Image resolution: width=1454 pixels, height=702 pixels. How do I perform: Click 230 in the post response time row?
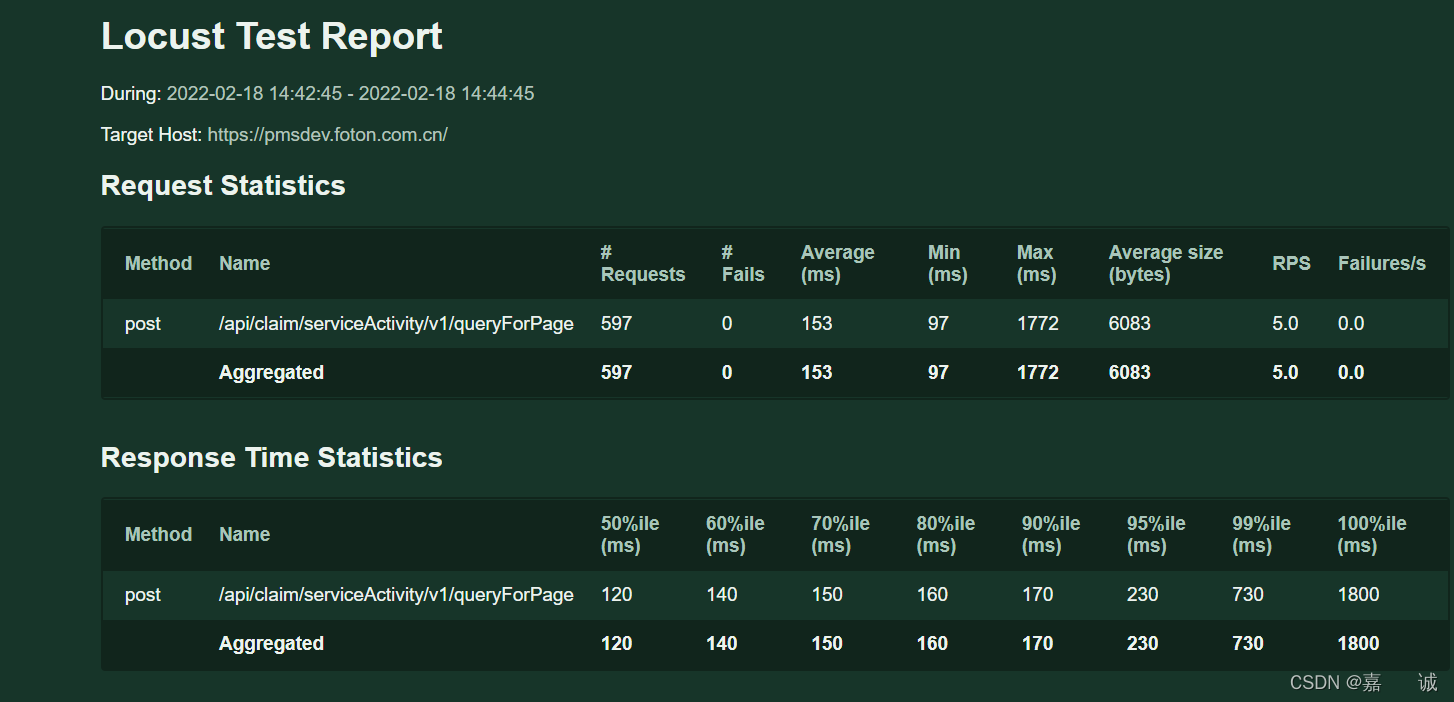pyautogui.click(x=1143, y=595)
